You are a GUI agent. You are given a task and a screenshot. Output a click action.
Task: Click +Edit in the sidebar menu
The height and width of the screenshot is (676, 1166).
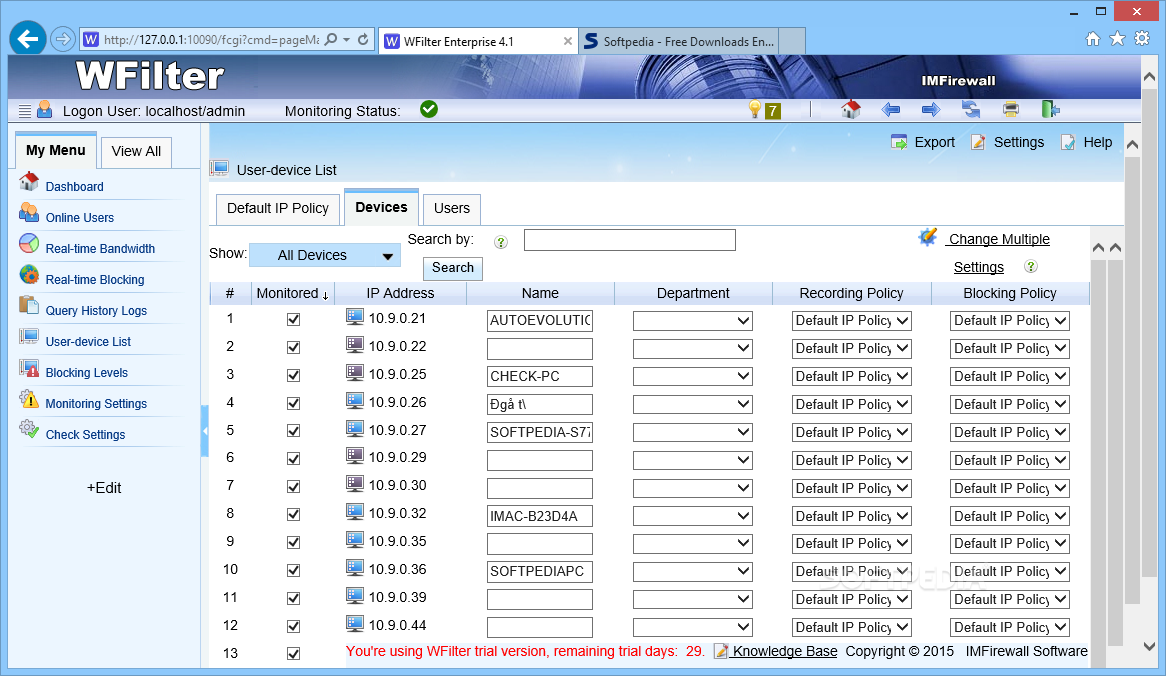tap(104, 488)
